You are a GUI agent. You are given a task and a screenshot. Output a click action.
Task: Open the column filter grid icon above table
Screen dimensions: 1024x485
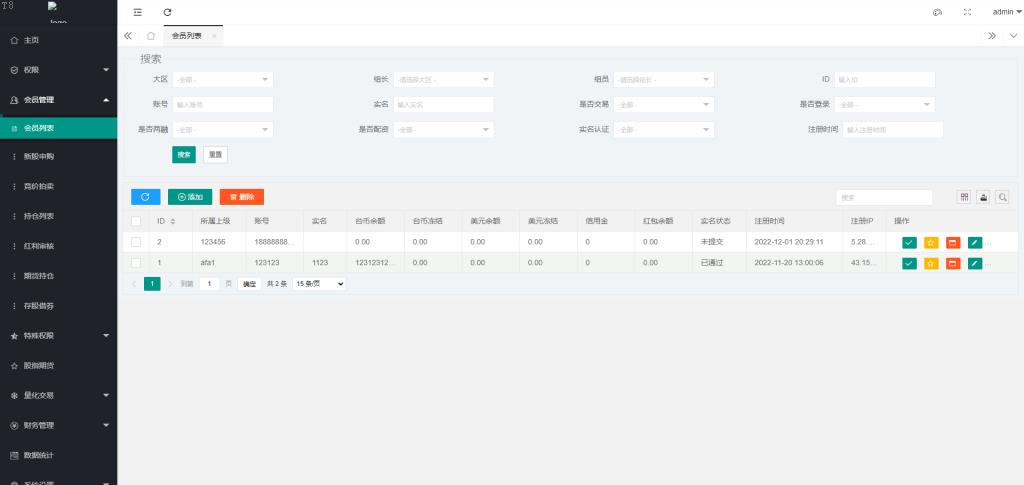pos(964,198)
